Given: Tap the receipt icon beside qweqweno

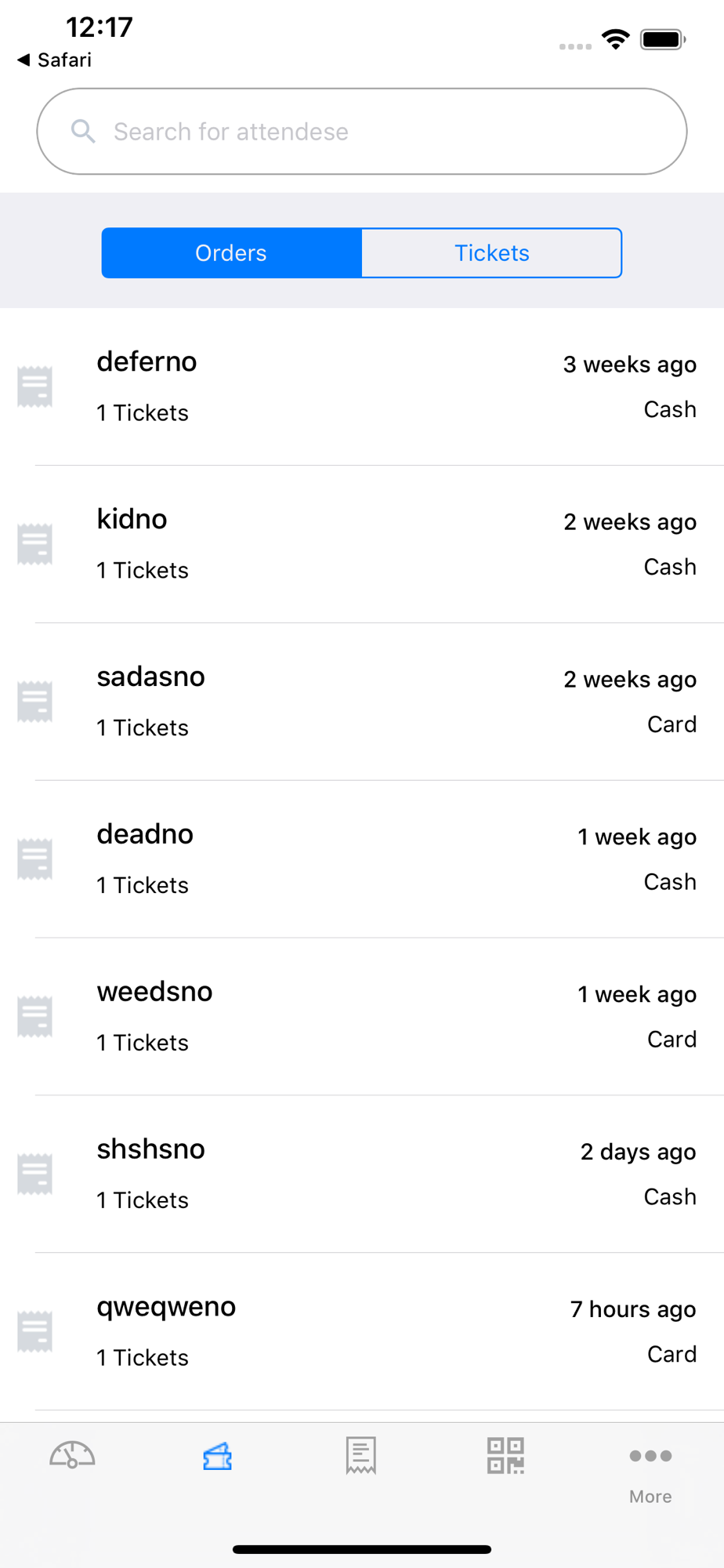Looking at the screenshot, I should click(x=35, y=1331).
